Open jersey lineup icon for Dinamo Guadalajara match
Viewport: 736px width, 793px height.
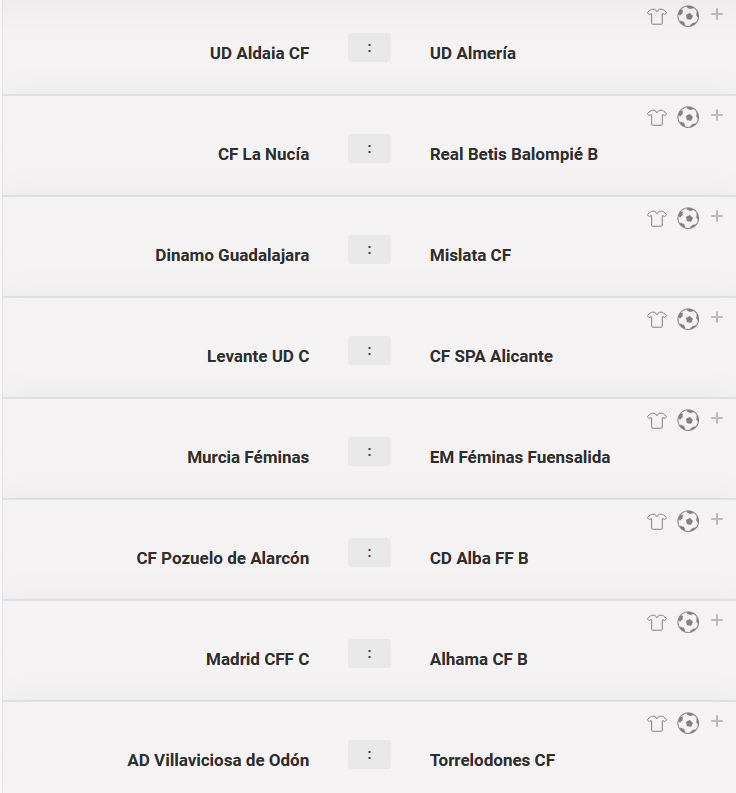pyautogui.click(x=656, y=218)
